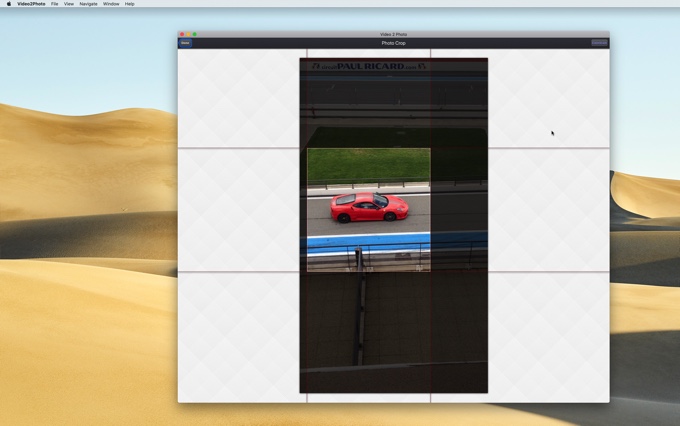Click the Back button in Photo Crop
Screen dimensions: 680x426
tap(185, 43)
